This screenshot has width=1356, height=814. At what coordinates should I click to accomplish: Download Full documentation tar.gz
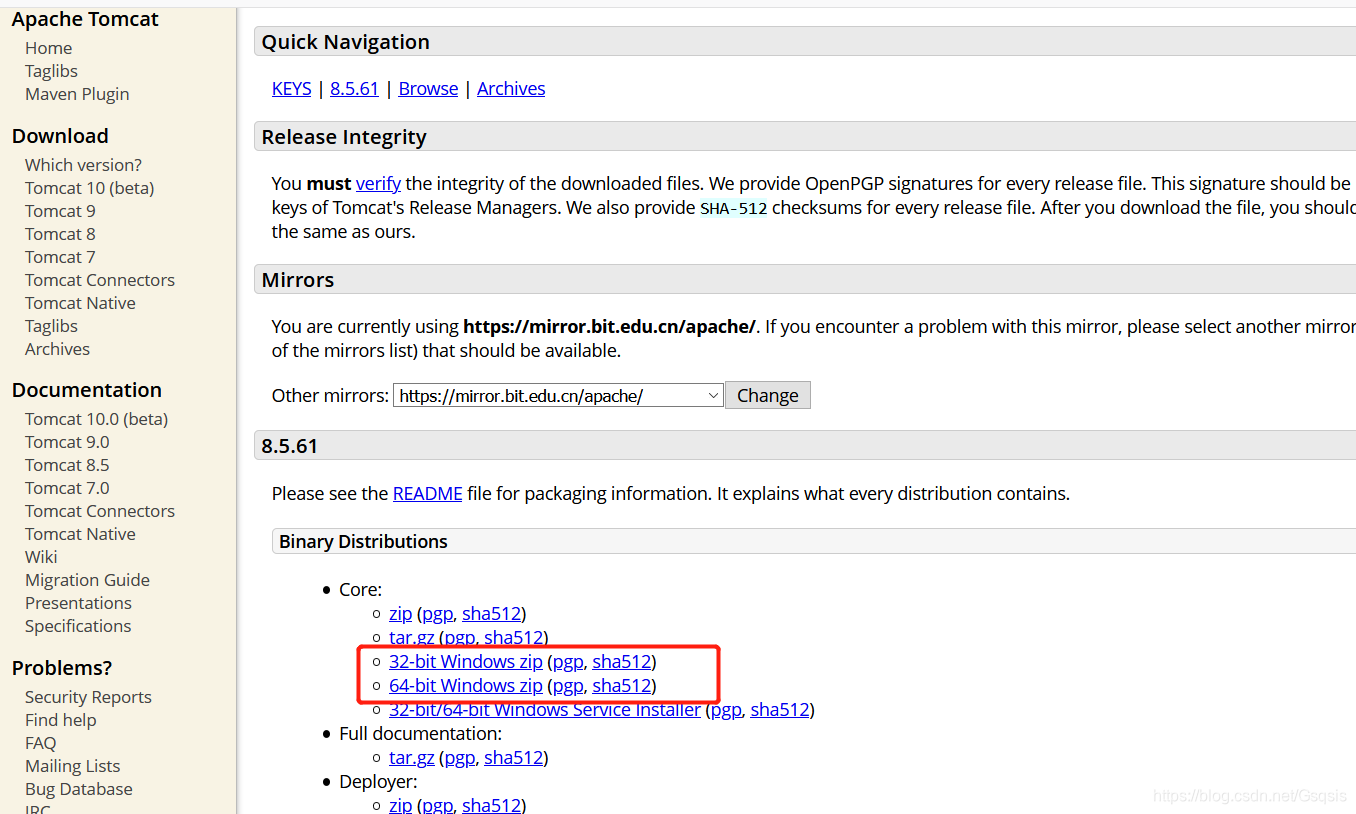(411, 757)
